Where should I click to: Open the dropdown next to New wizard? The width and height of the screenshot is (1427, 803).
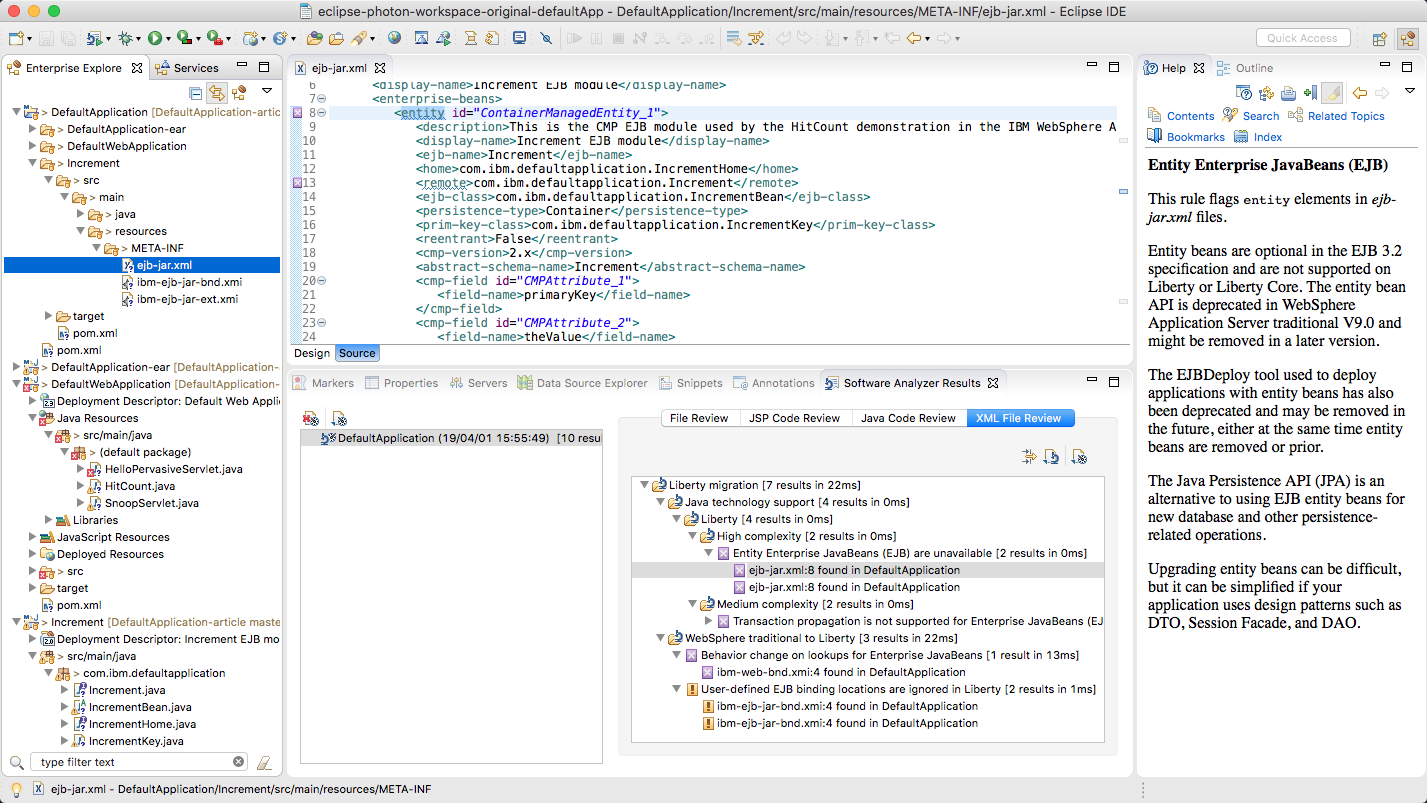tap(30, 40)
